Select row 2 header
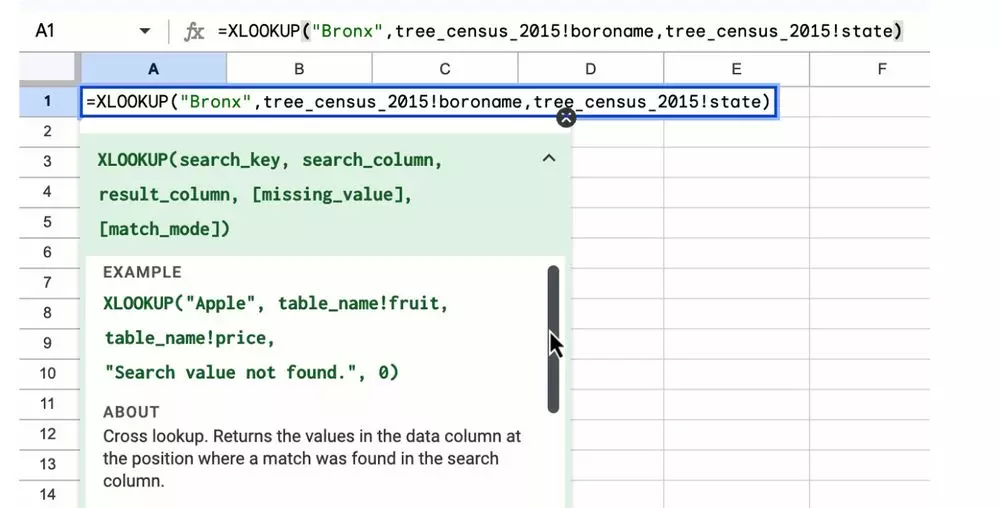The height and width of the screenshot is (508, 1000). [x=47, y=132]
